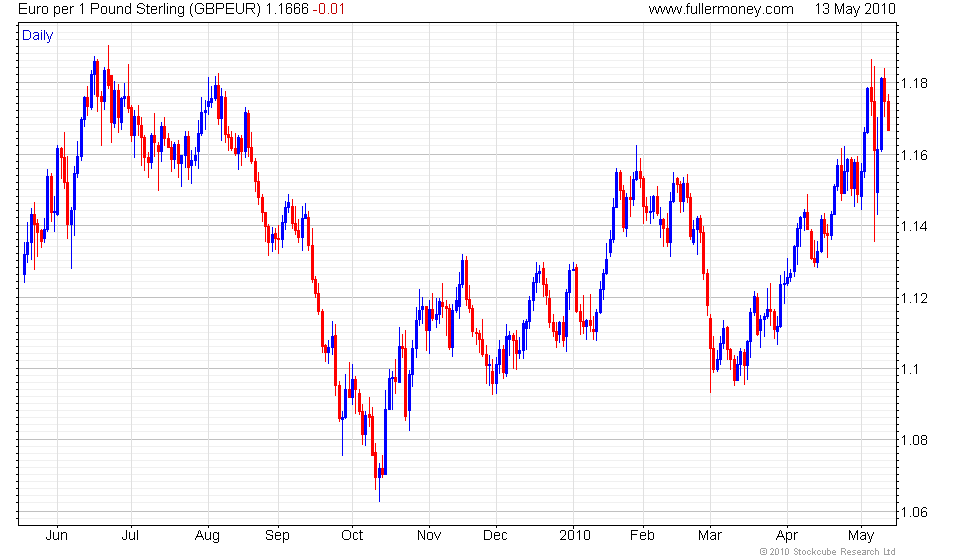Select the current price value 1.1666
The width and height of the screenshot is (980, 560).
pyautogui.click(x=287, y=9)
